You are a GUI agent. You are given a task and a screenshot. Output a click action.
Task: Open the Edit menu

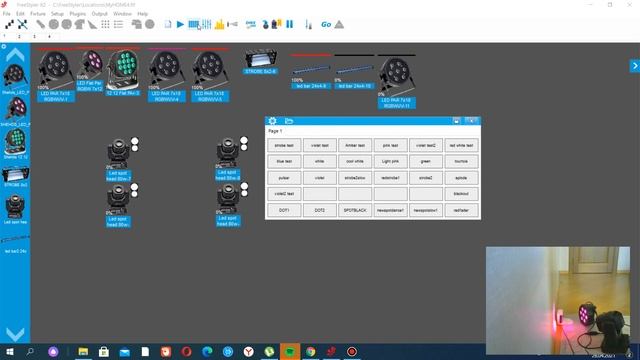pos(20,14)
